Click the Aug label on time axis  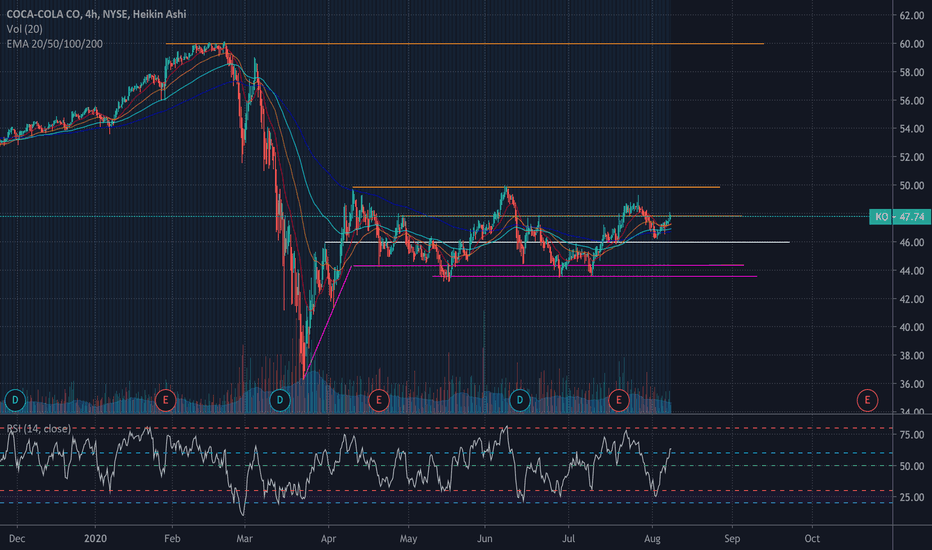(652, 539)
